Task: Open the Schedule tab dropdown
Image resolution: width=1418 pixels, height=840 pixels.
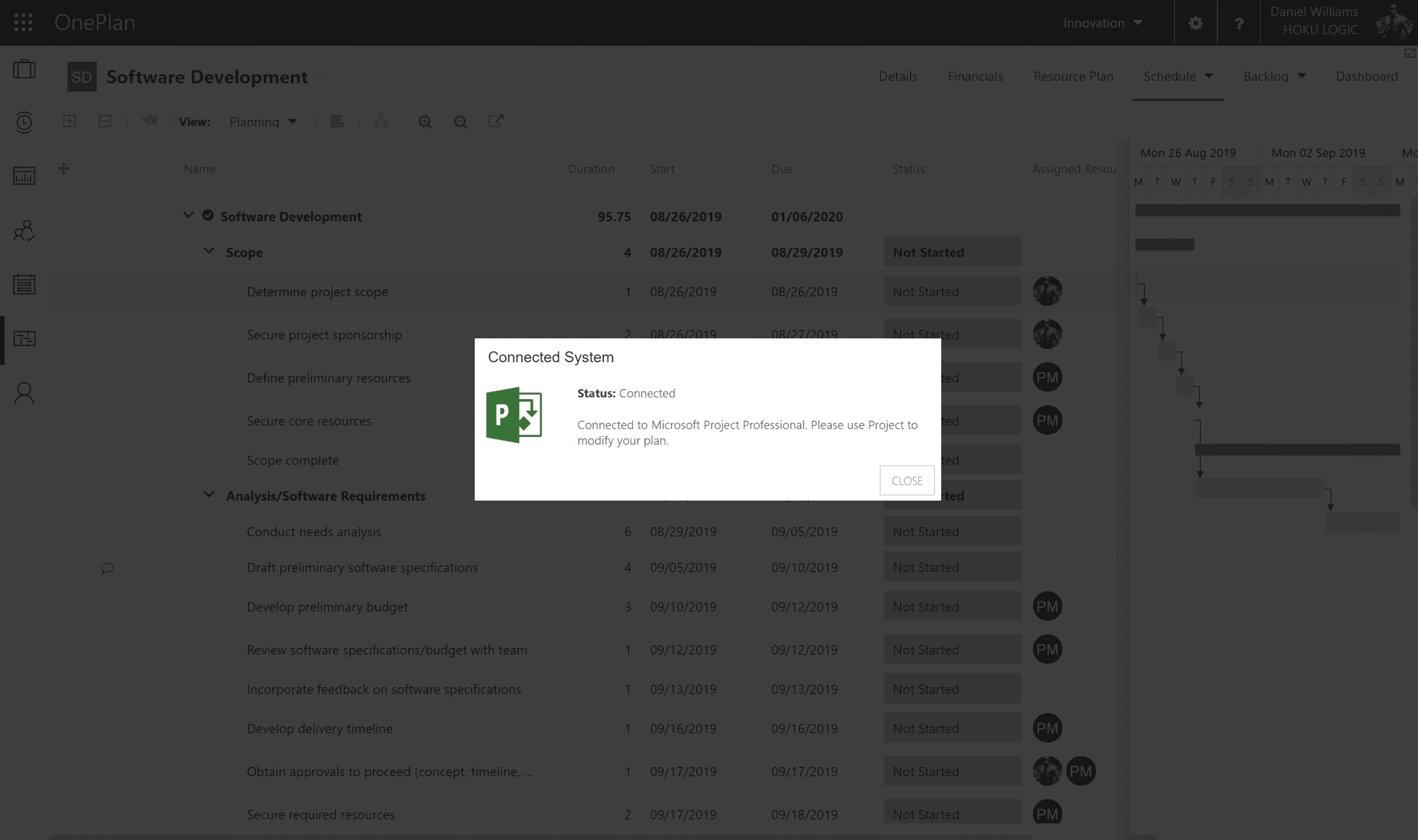Action: (x=1178, y=76)
